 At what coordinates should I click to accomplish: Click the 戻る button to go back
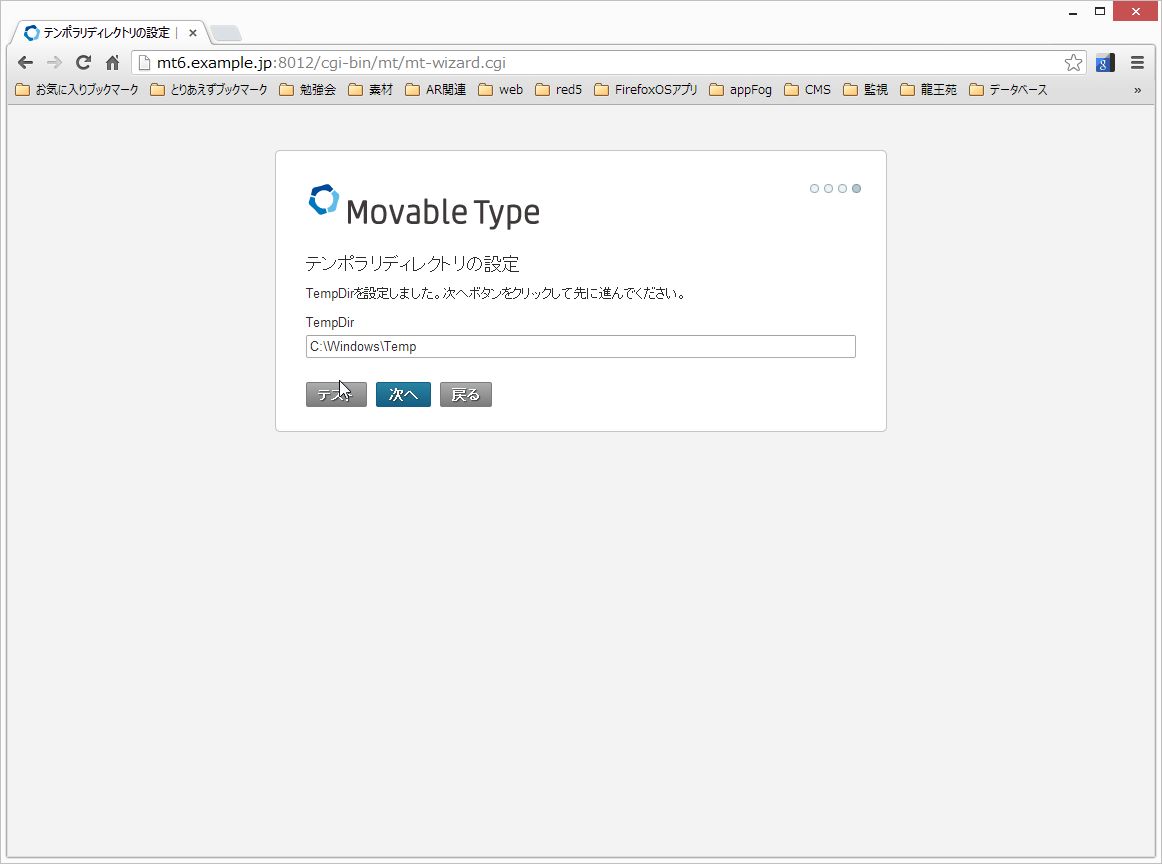(465, 394)
